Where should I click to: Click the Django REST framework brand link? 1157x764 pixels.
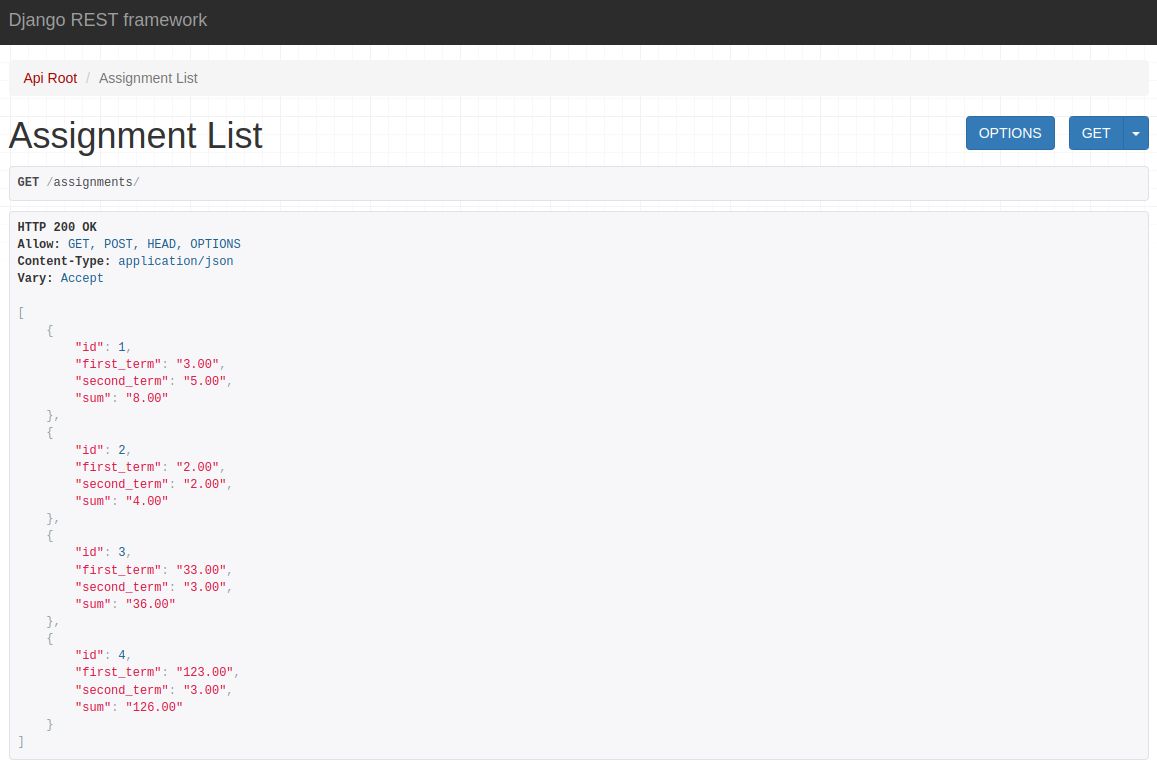coord(108,20)
